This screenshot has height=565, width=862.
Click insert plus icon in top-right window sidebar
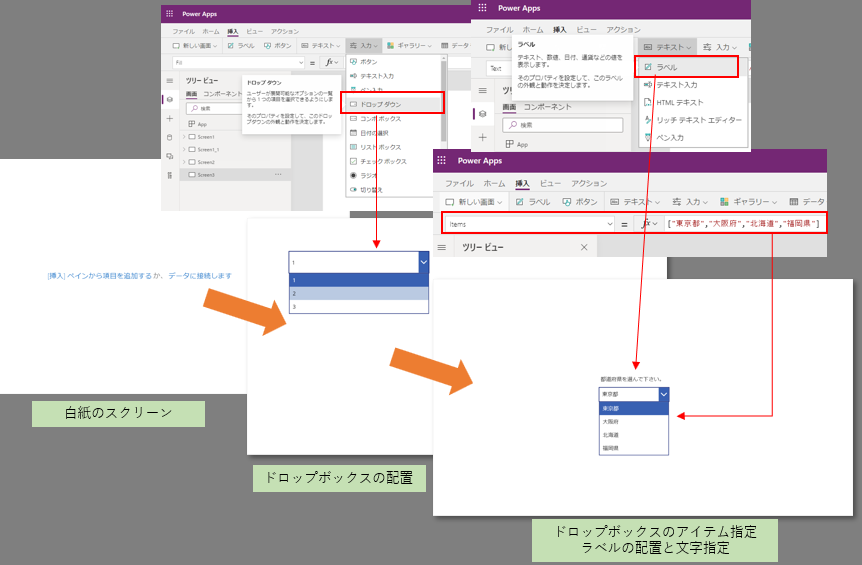[x=482, y=137]
